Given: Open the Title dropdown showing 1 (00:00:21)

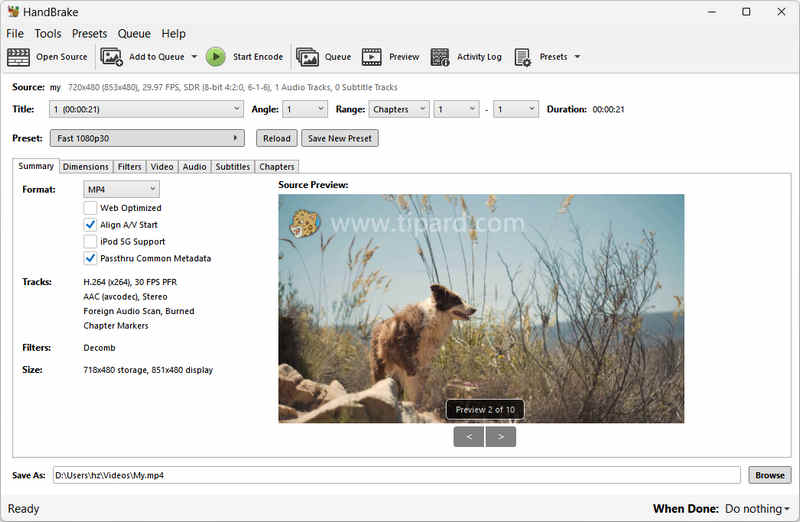Looking at the screenshot, I should coord(146,109).
